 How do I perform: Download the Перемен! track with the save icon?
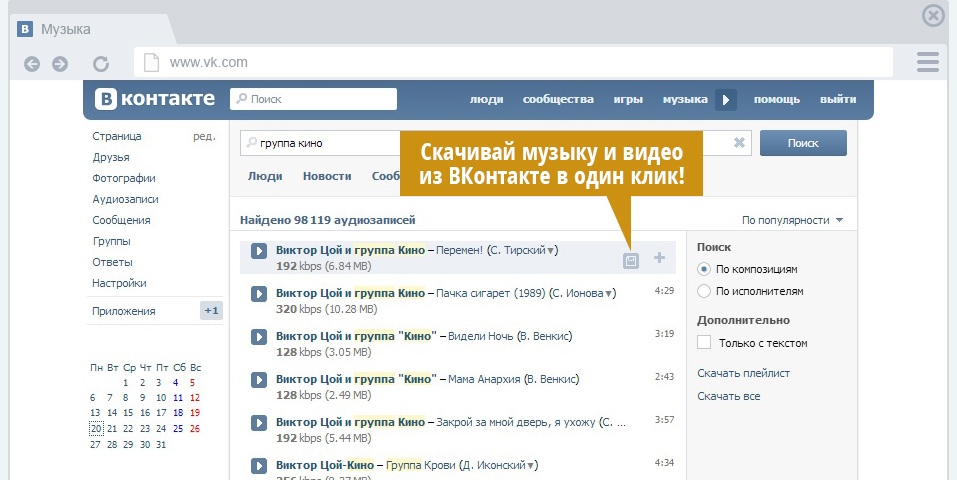630,261
